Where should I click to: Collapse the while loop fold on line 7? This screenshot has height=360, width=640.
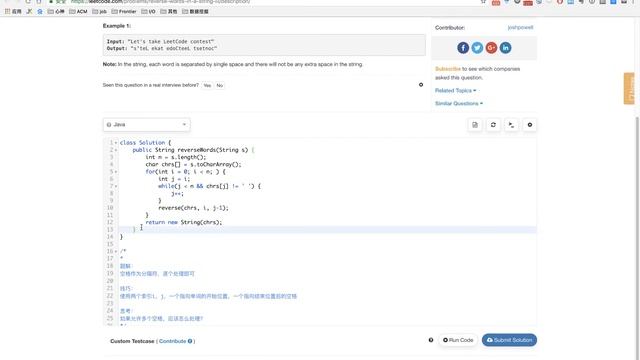(x=116, y=186)
